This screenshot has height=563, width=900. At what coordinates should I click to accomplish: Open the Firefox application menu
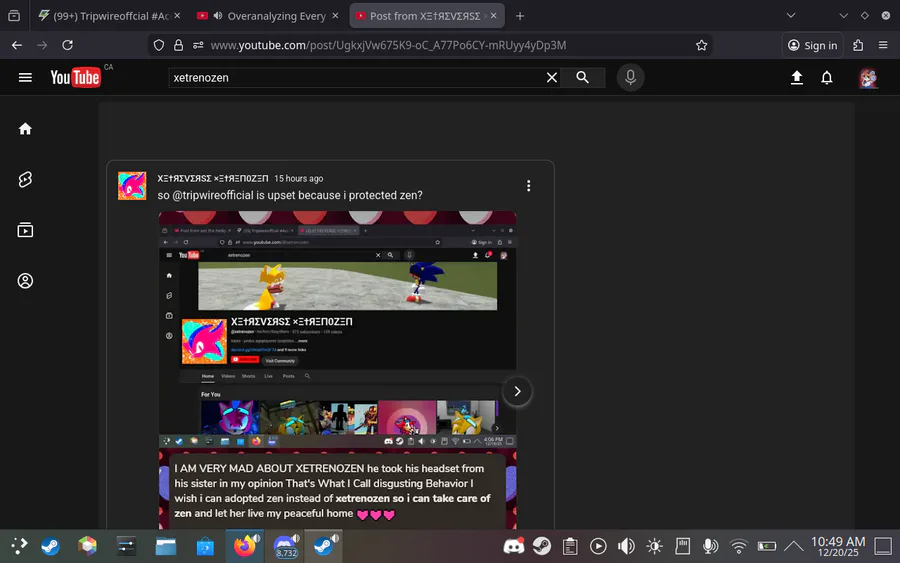(x=883, y=45)
